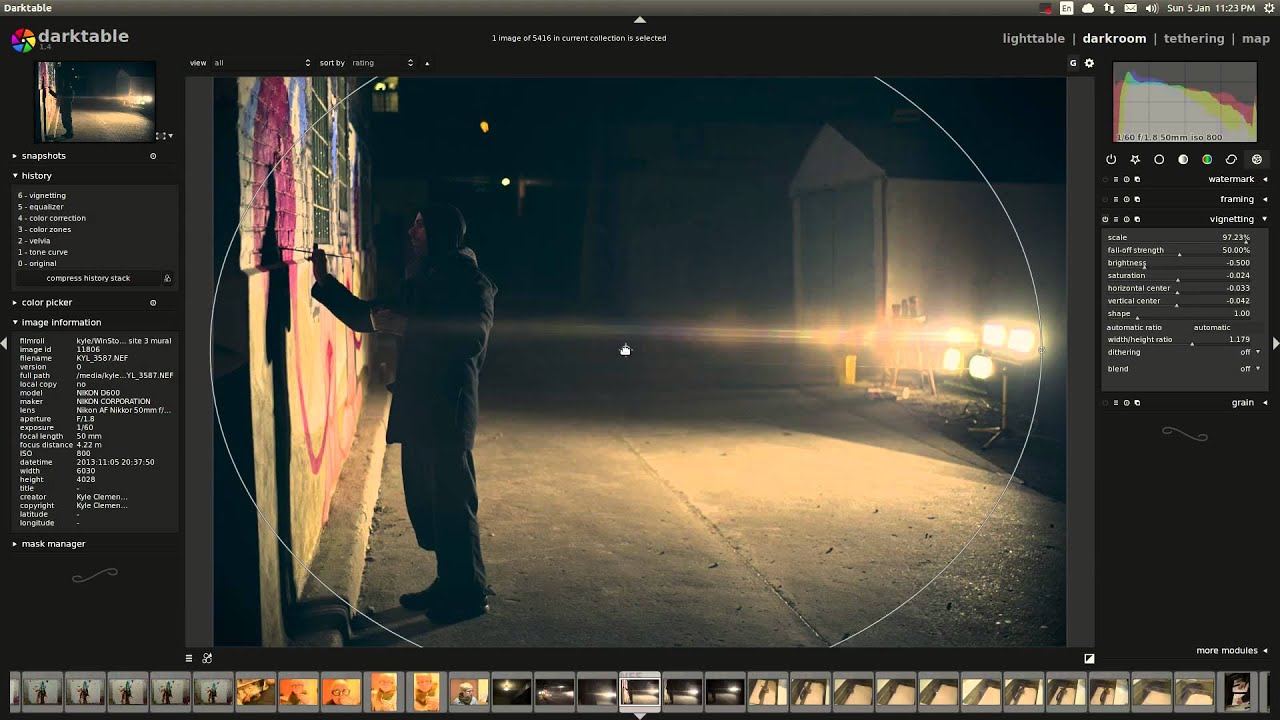
Task: Create style from history stack icon
Action: 167,278
